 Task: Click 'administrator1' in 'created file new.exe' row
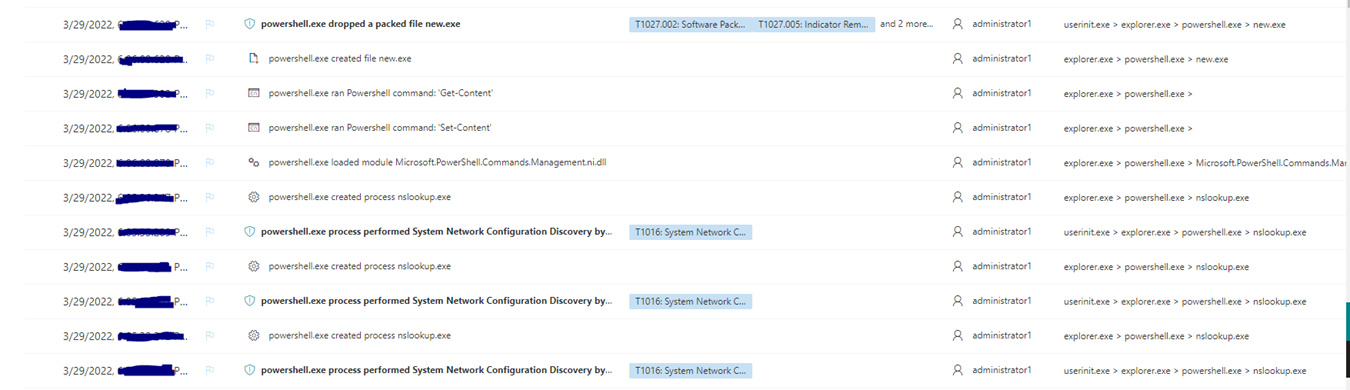click(1001, 58)
